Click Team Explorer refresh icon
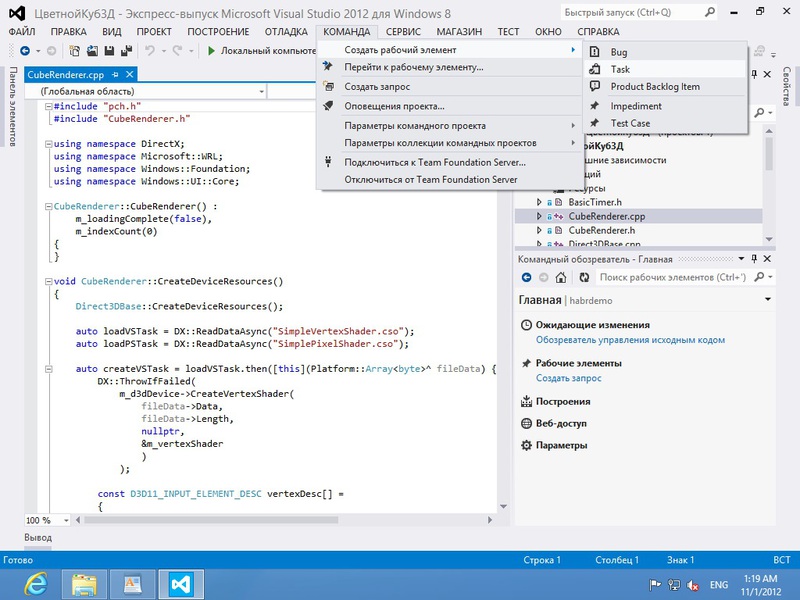800x600 pixels. coord(584,277)
